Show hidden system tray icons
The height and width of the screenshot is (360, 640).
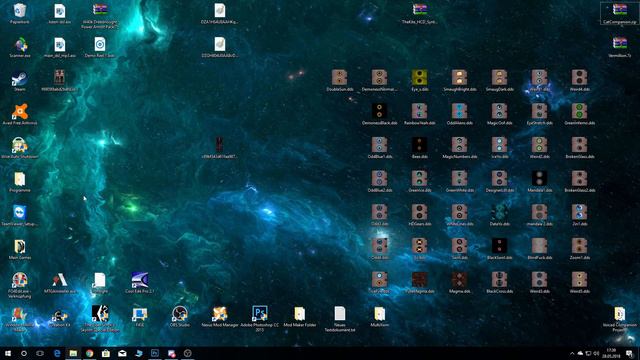[x=572, y=353]
